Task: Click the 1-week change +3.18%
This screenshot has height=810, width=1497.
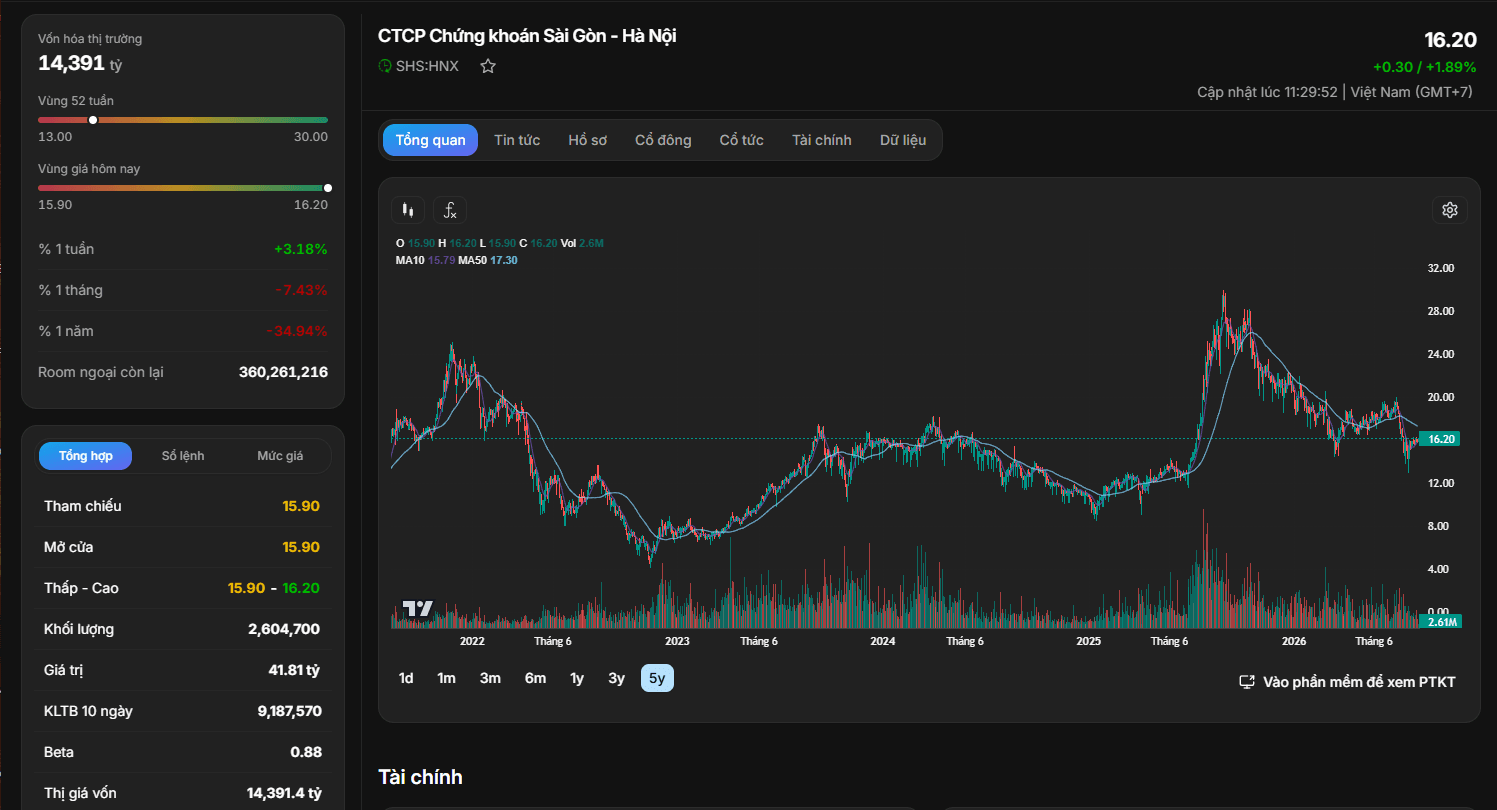Action: [301, 249]
